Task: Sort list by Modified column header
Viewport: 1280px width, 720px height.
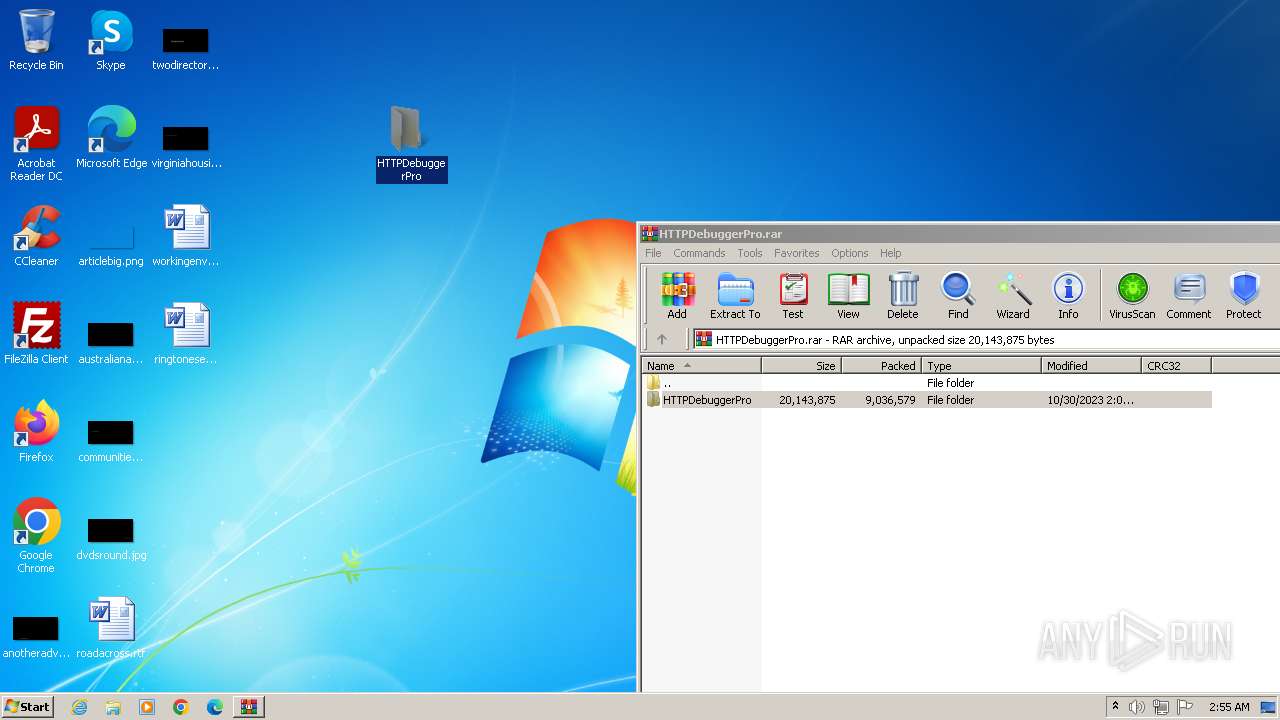Action: coord(1091,366)
